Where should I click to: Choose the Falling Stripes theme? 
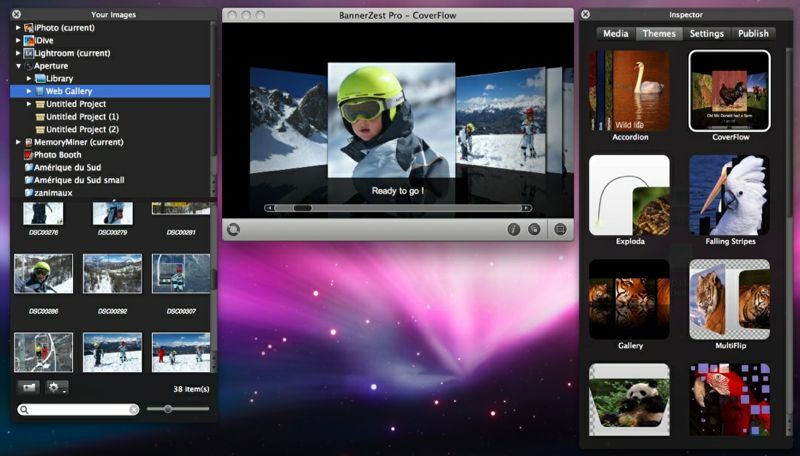coord(730,195)
